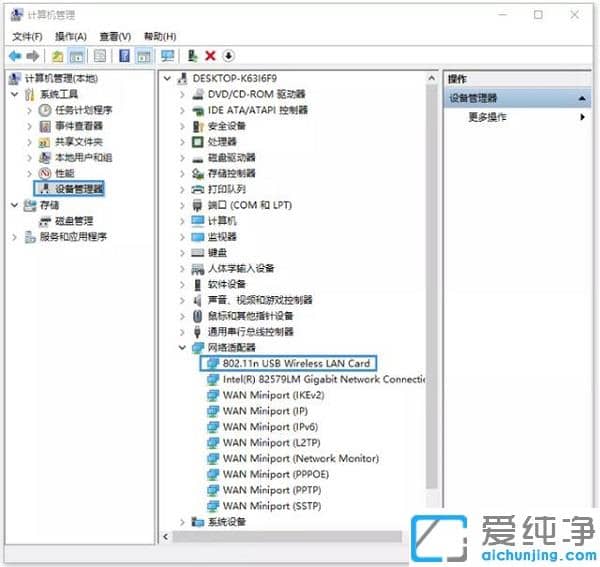
Task: Click the device list horizontal scrollbar
Action: pos(287,537)
